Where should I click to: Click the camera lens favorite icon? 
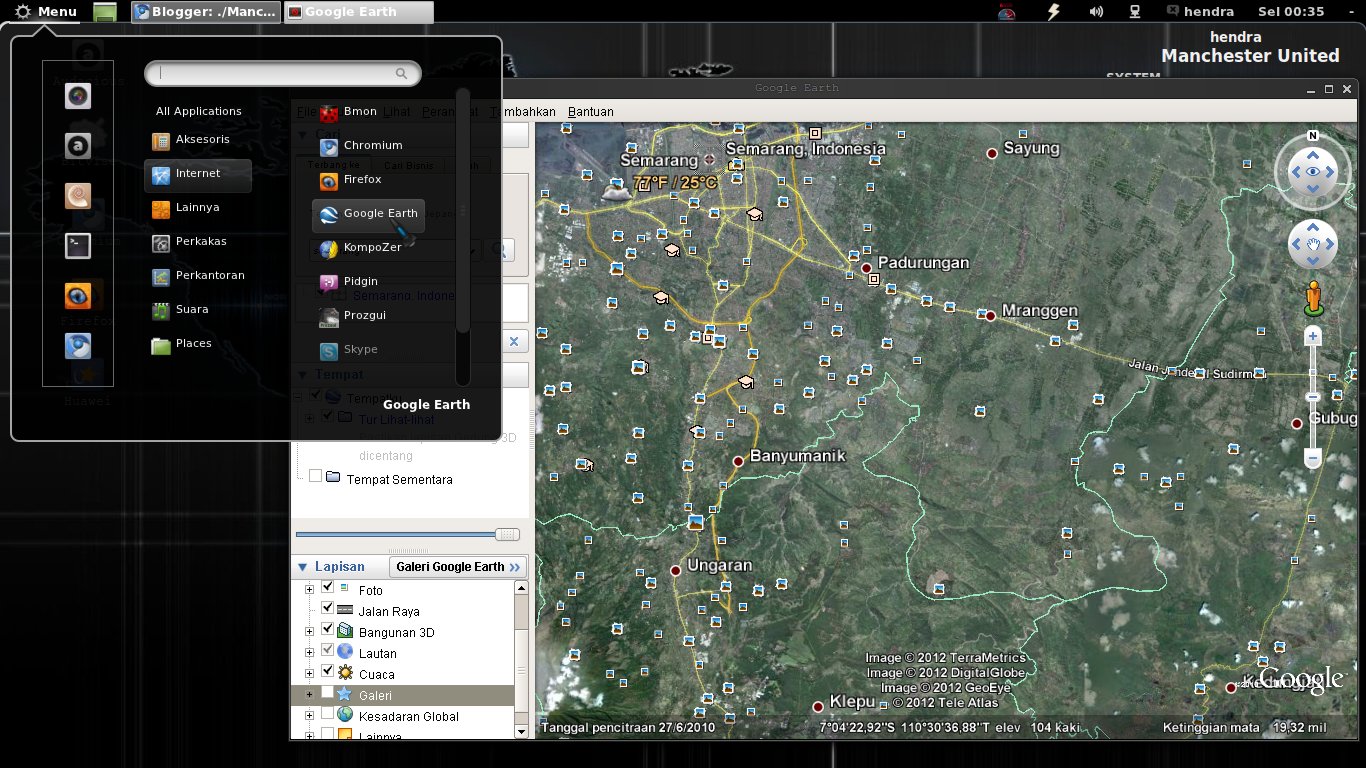(78, 96)
